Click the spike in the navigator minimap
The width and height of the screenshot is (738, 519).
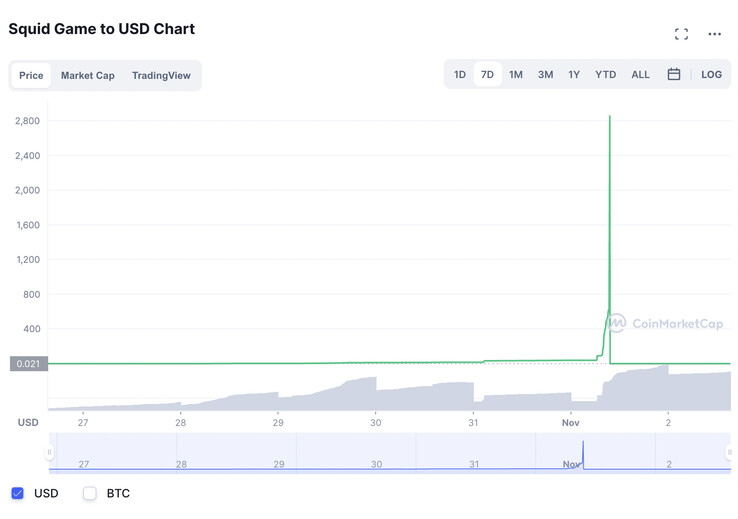pyautogui.click(x=583, y=455)
